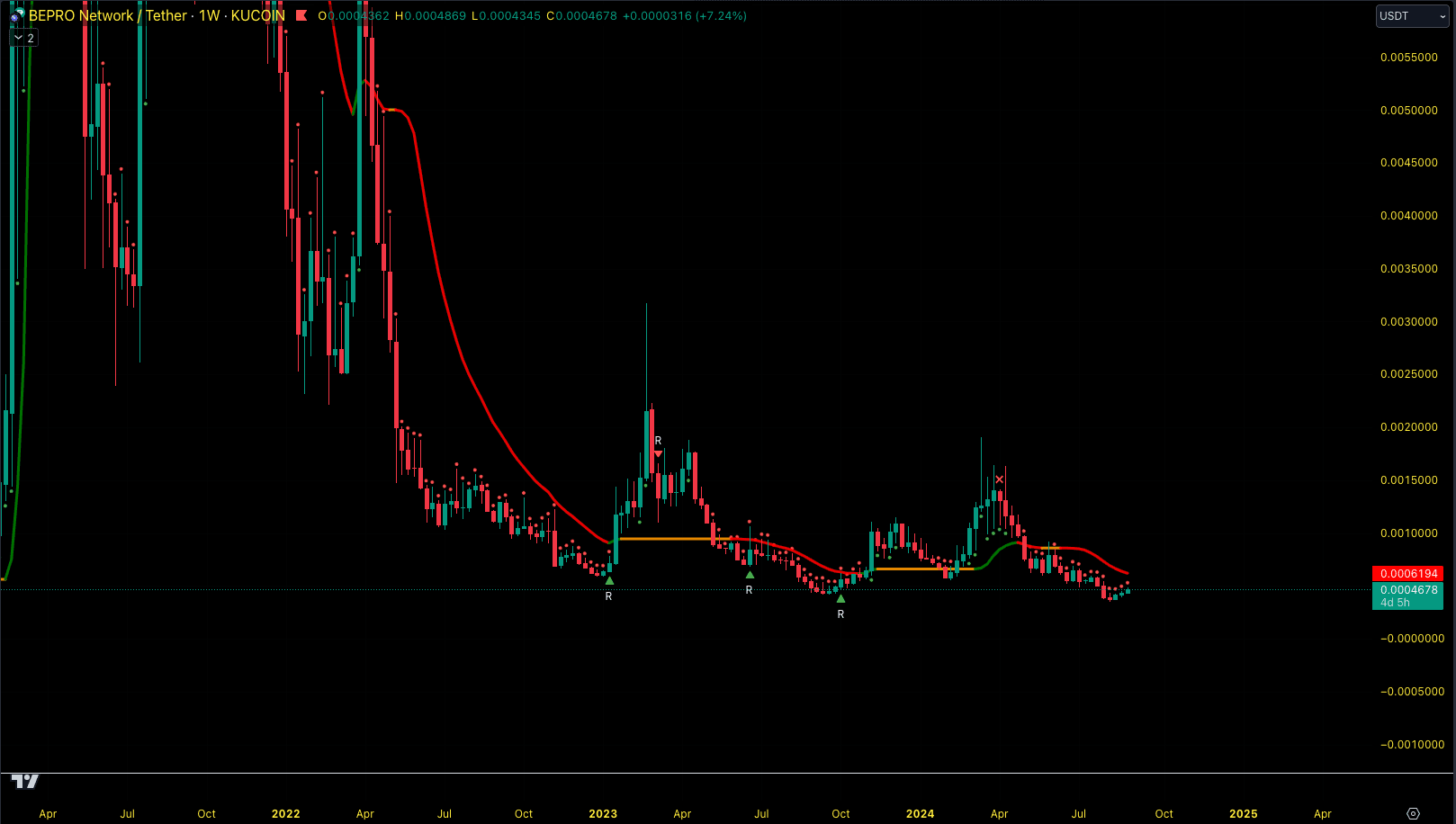The image size is (1456, 824).
Task: Click the close value C0.0004678
Action: coord(582,15)
